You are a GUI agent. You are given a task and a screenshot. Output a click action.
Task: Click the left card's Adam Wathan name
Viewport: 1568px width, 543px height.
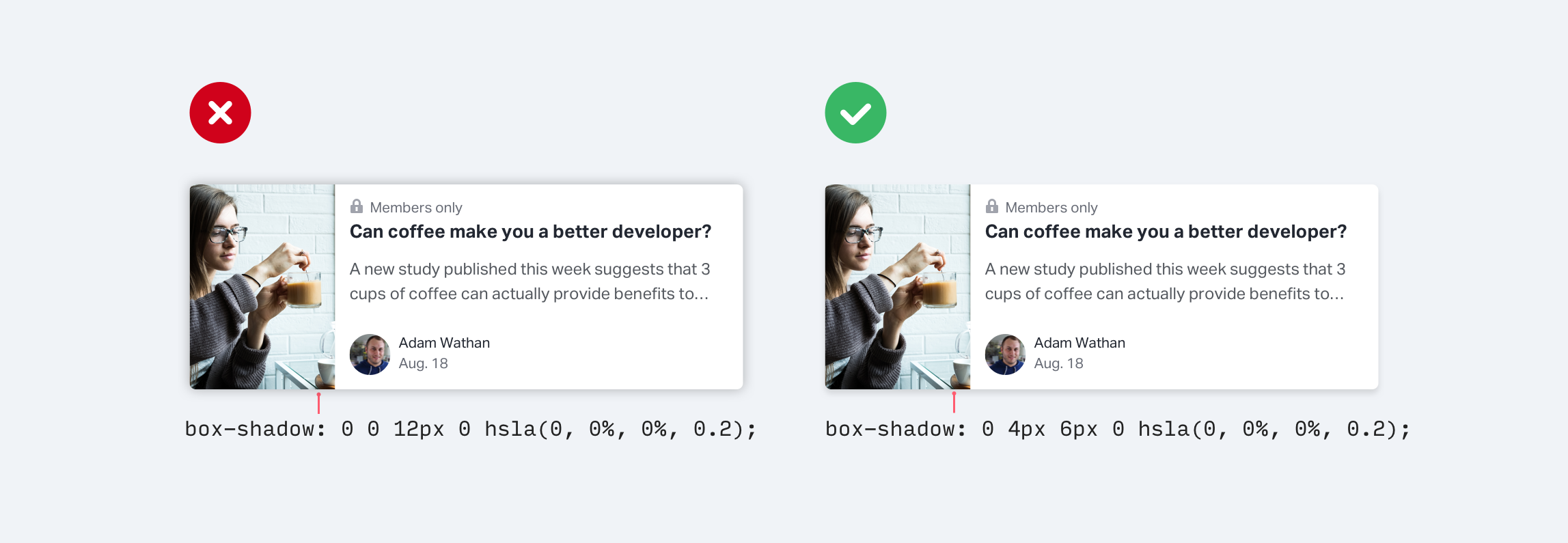[x=444, y=343]
